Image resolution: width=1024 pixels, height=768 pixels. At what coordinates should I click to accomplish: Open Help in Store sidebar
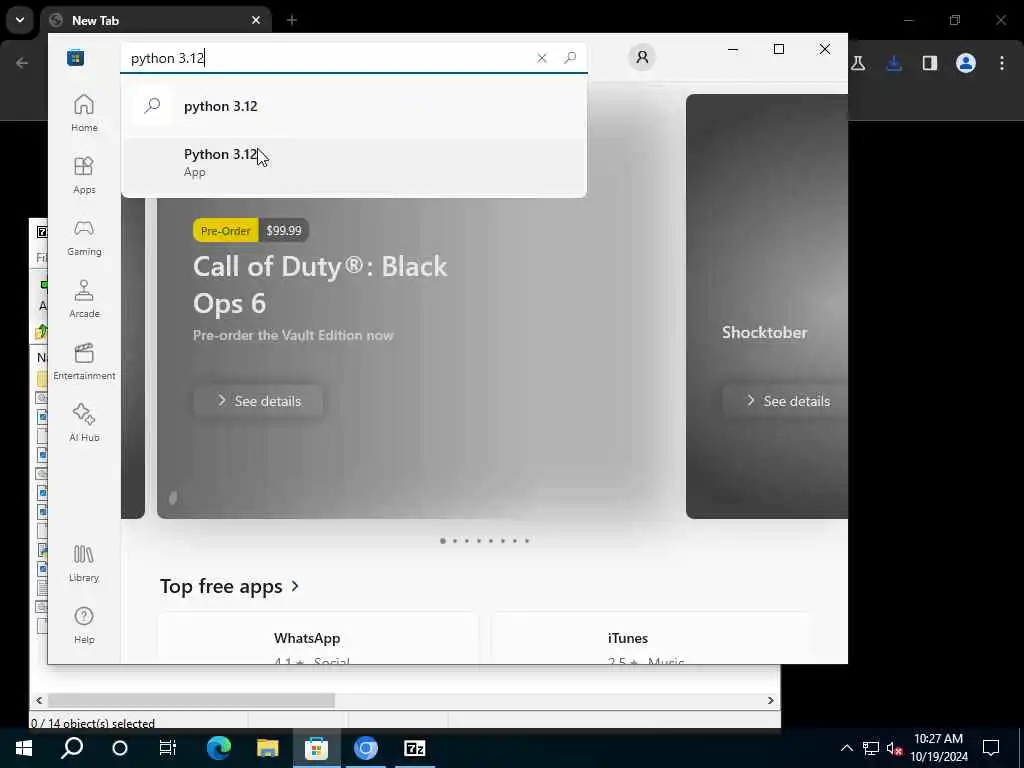pos(84,625)
